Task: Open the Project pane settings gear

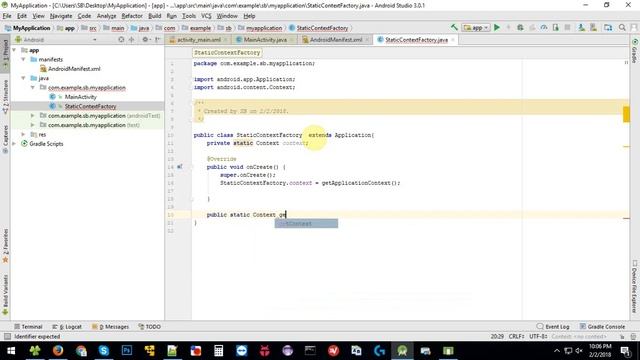Action: [146, 40]
